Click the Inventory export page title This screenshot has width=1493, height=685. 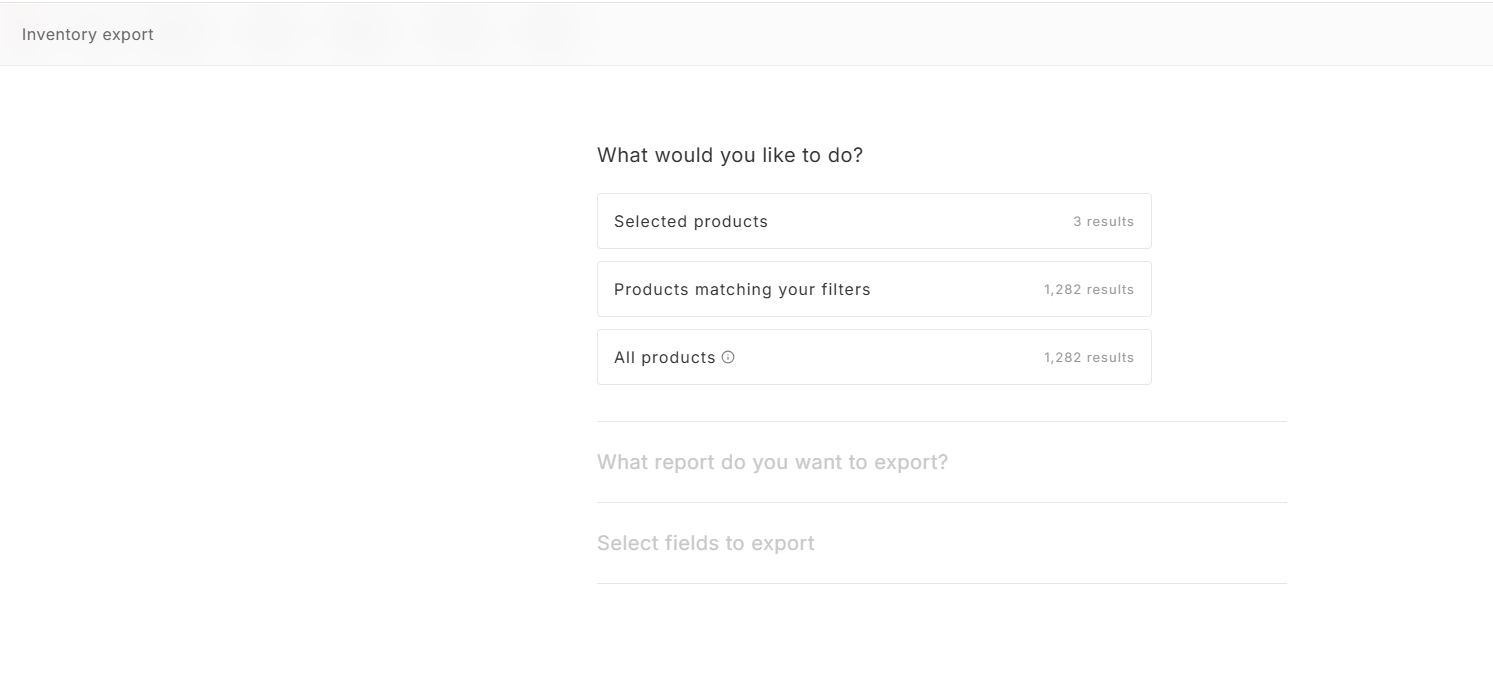(x=88, y=34)
